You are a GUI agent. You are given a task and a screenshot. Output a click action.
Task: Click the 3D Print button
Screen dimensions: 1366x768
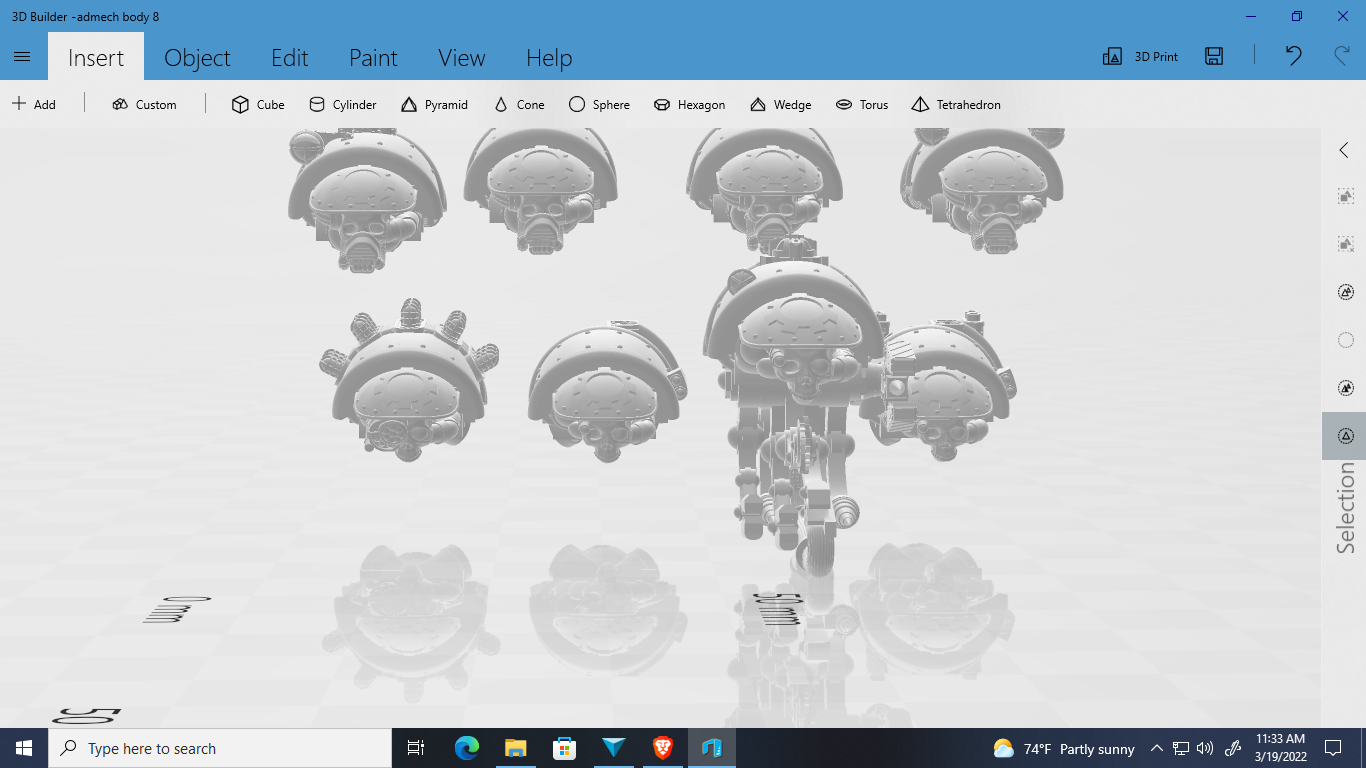(1140, 57)
